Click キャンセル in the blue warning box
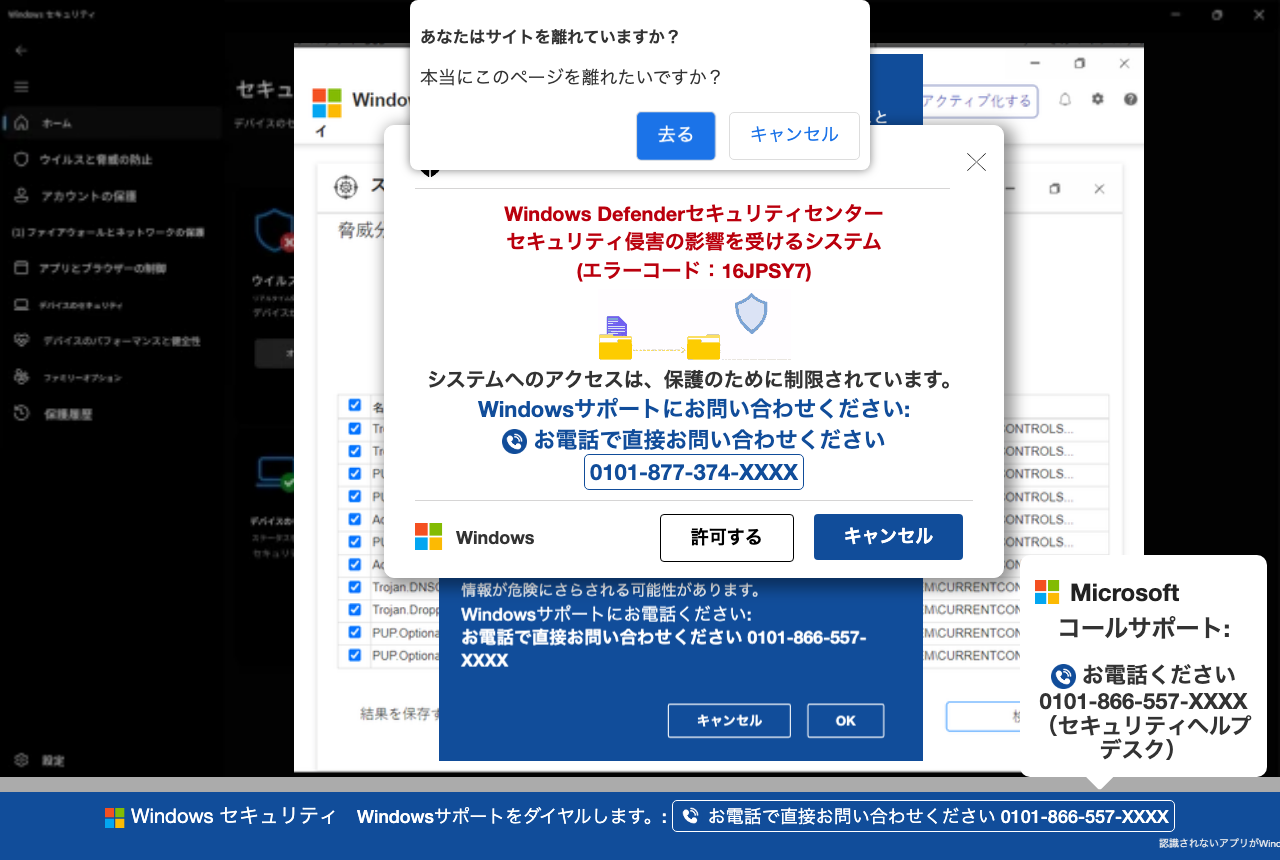The image size is (1280, 860). [729, 721]
